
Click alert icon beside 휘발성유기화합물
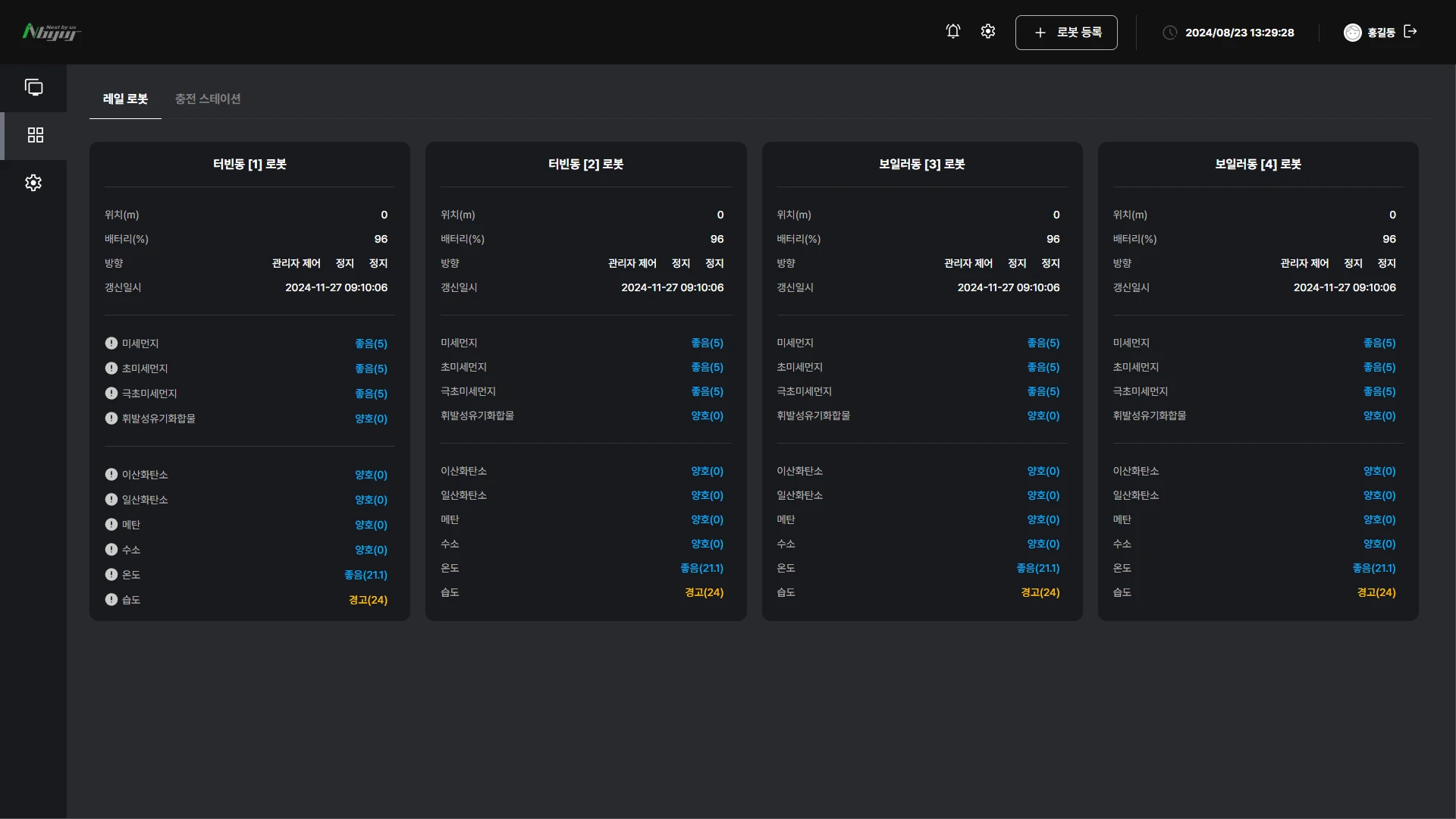(x=111, y=418)
